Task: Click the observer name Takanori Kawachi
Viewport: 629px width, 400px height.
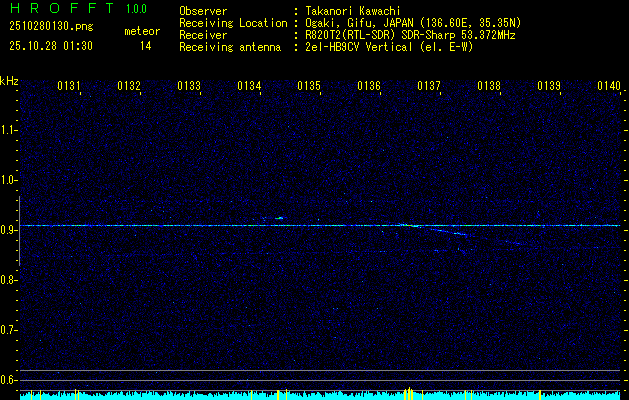Action: 353,11
